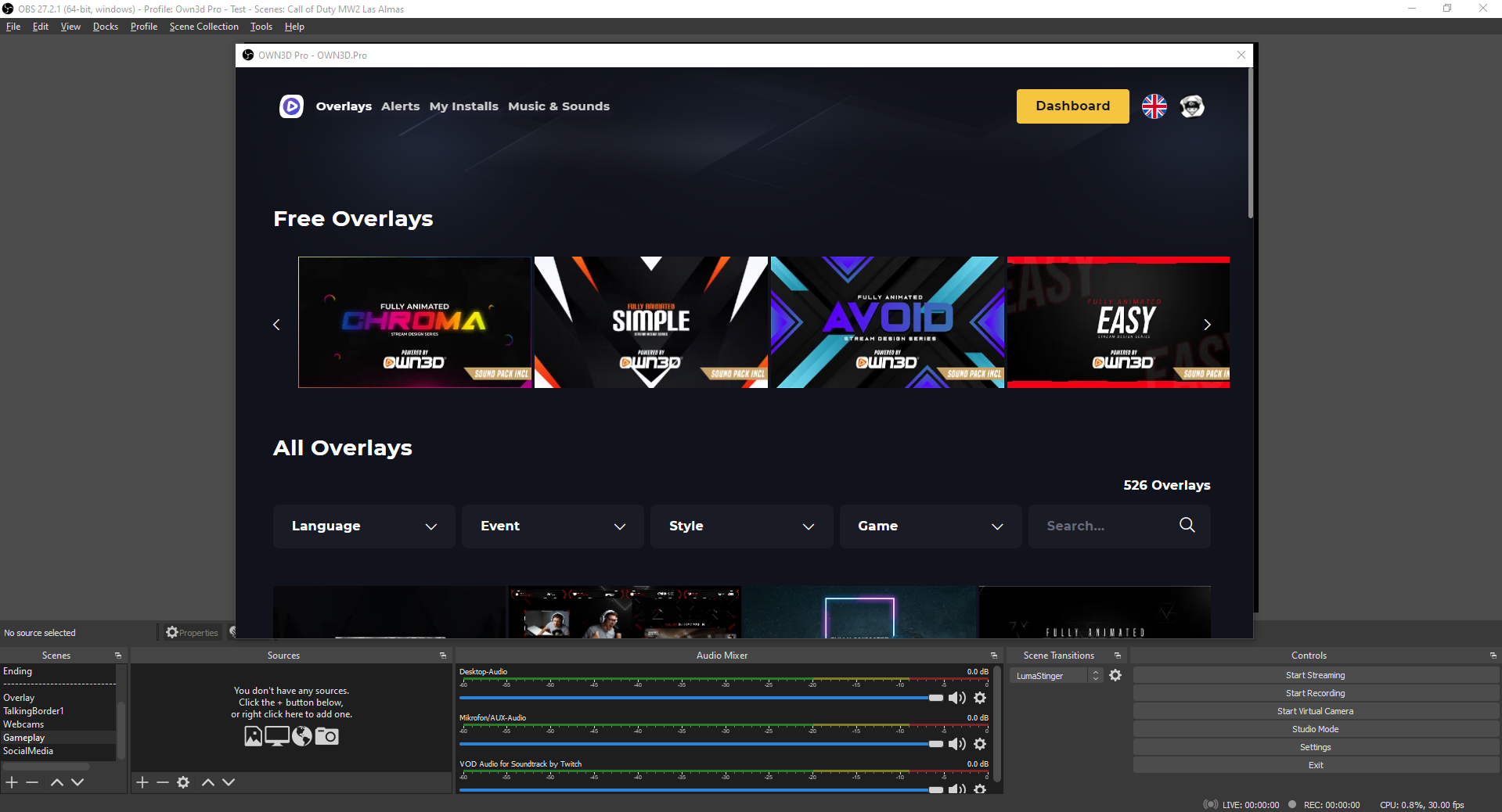Remove selected scene with minus icon
This screenshot has width=1502, height=812.
(32, 782)
